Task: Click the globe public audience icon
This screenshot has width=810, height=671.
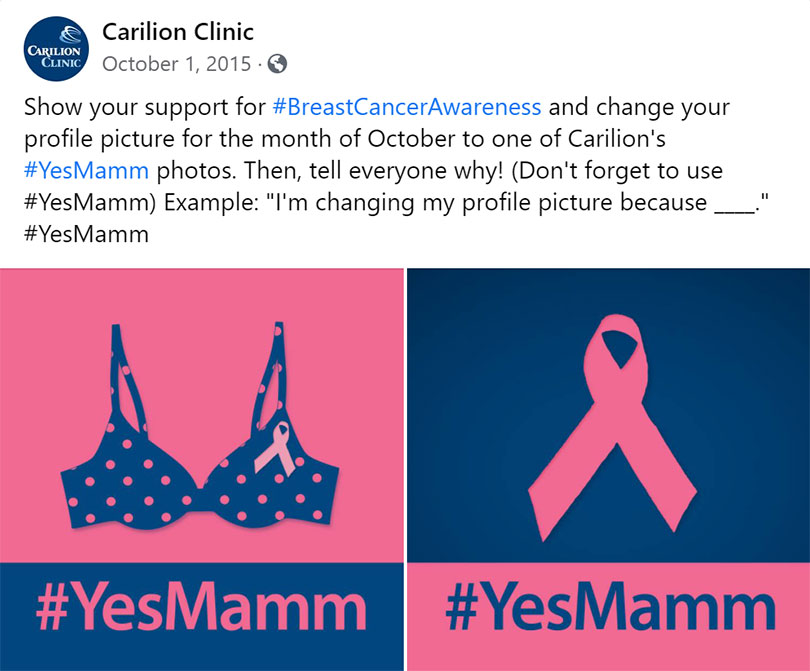Action: point(278,64)
